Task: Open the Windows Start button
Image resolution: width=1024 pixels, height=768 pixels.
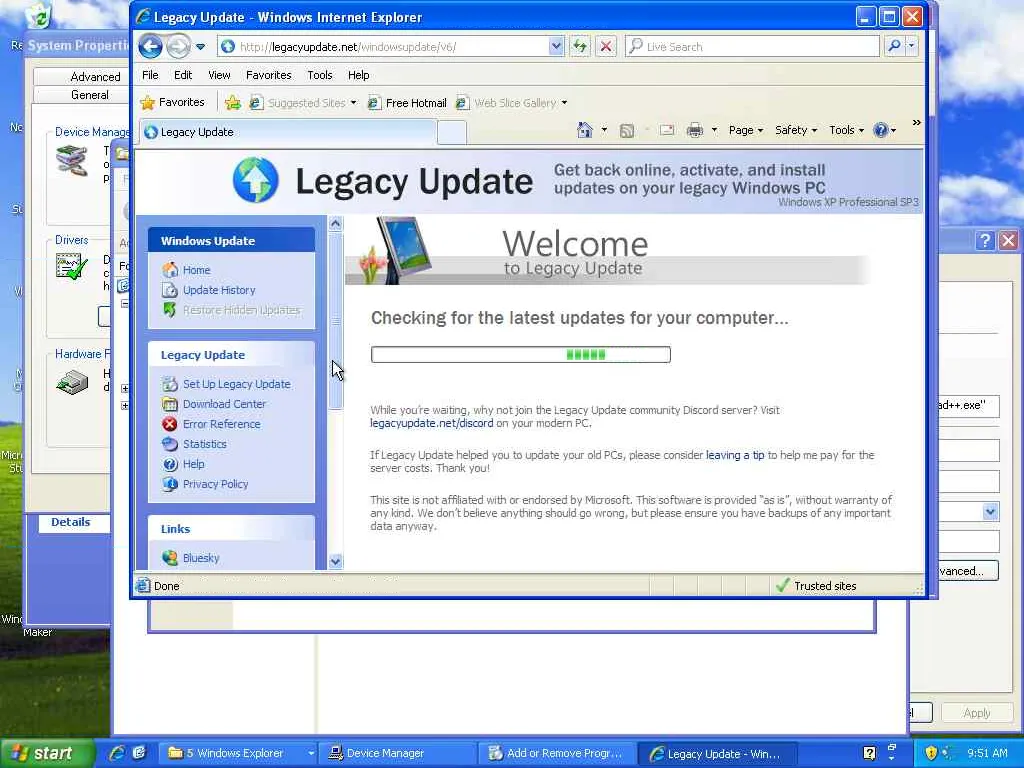Action: pyautogui.click(x=46, y=753)
